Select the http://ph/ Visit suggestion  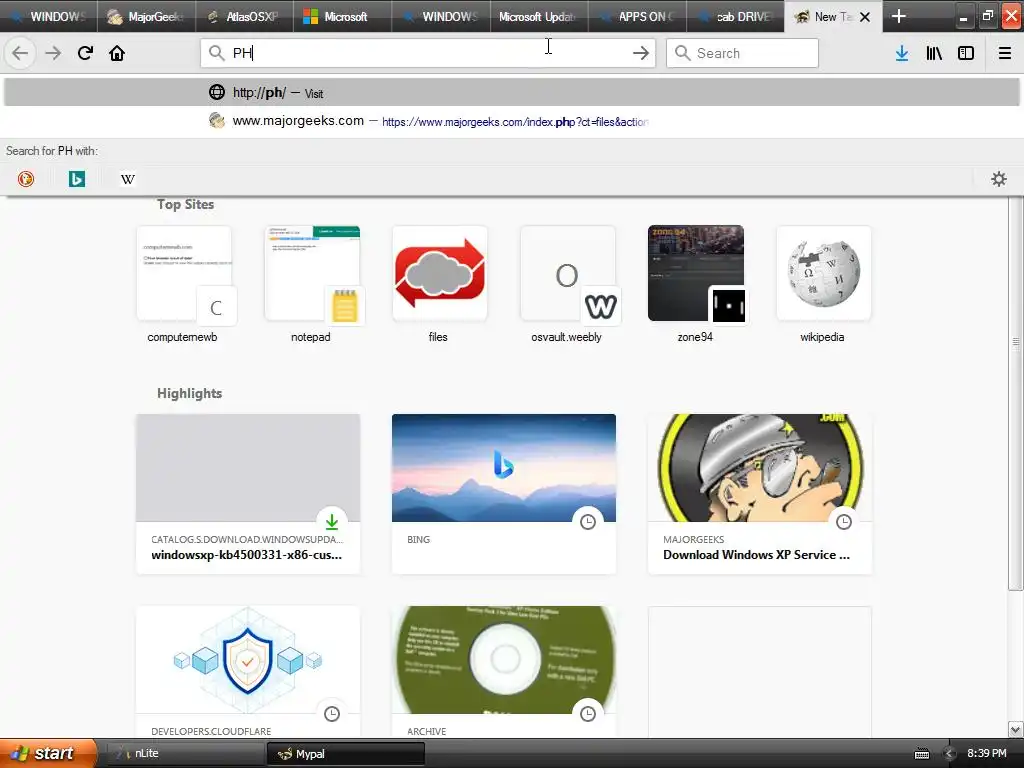[x=512, y=93]
